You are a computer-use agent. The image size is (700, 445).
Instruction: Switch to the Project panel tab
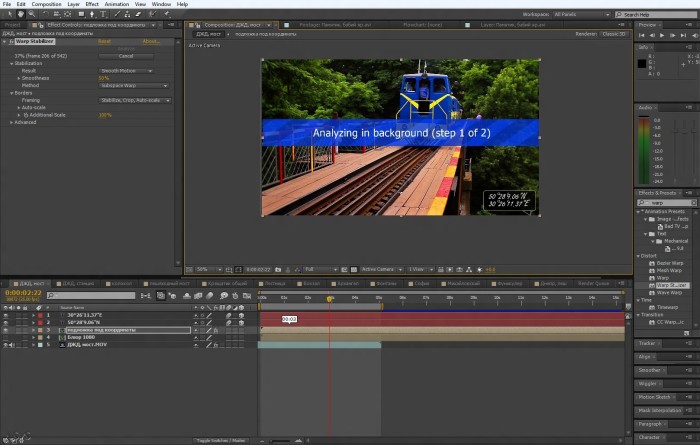12,25
